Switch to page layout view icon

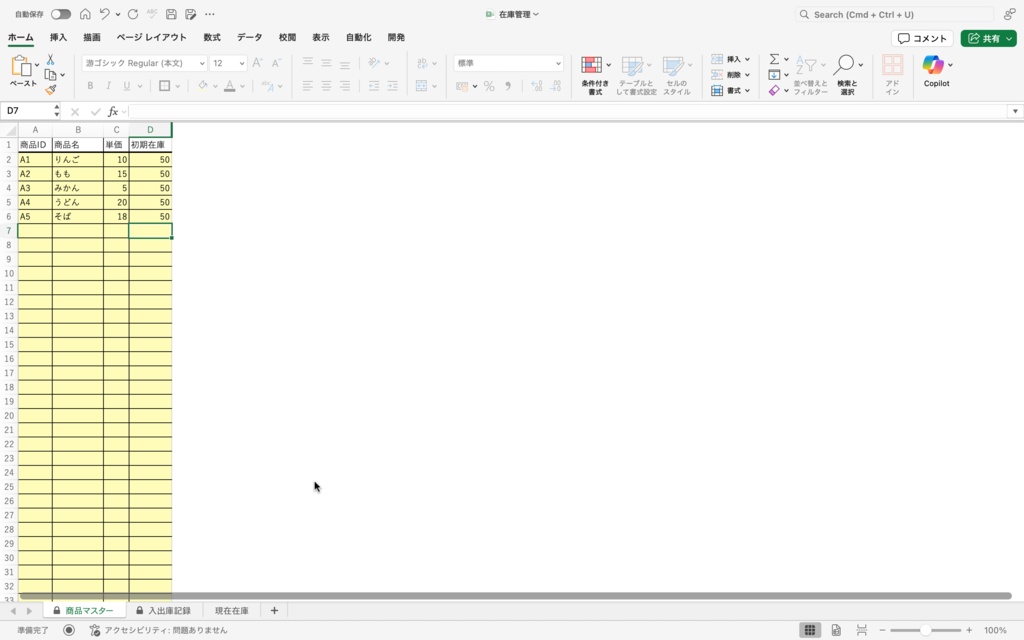tap(836, 630)
